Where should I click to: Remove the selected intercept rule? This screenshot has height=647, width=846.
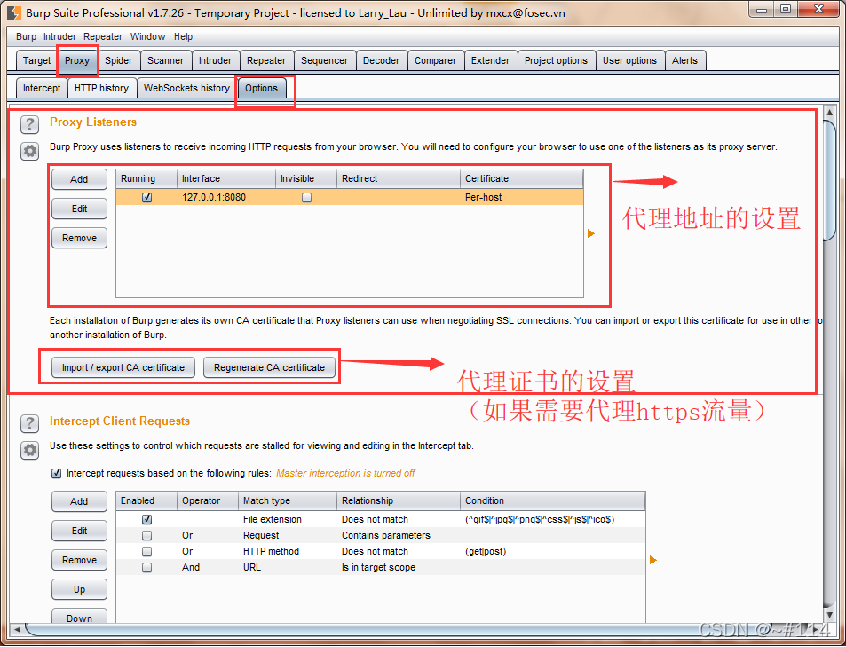click(79, 560)
